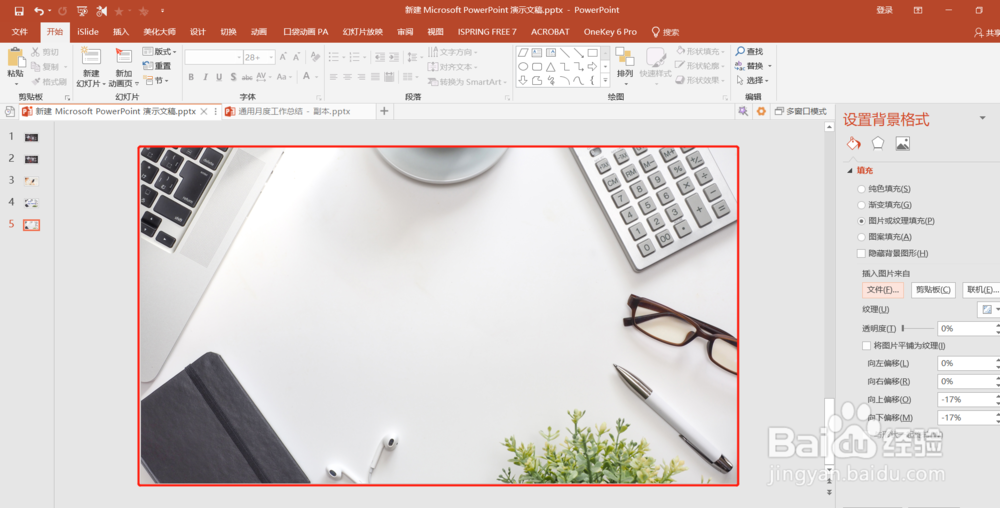1000x508 pixels.
Task: Click the Login (登录) link
Action: pyautogui.click(x=885, y=10)
